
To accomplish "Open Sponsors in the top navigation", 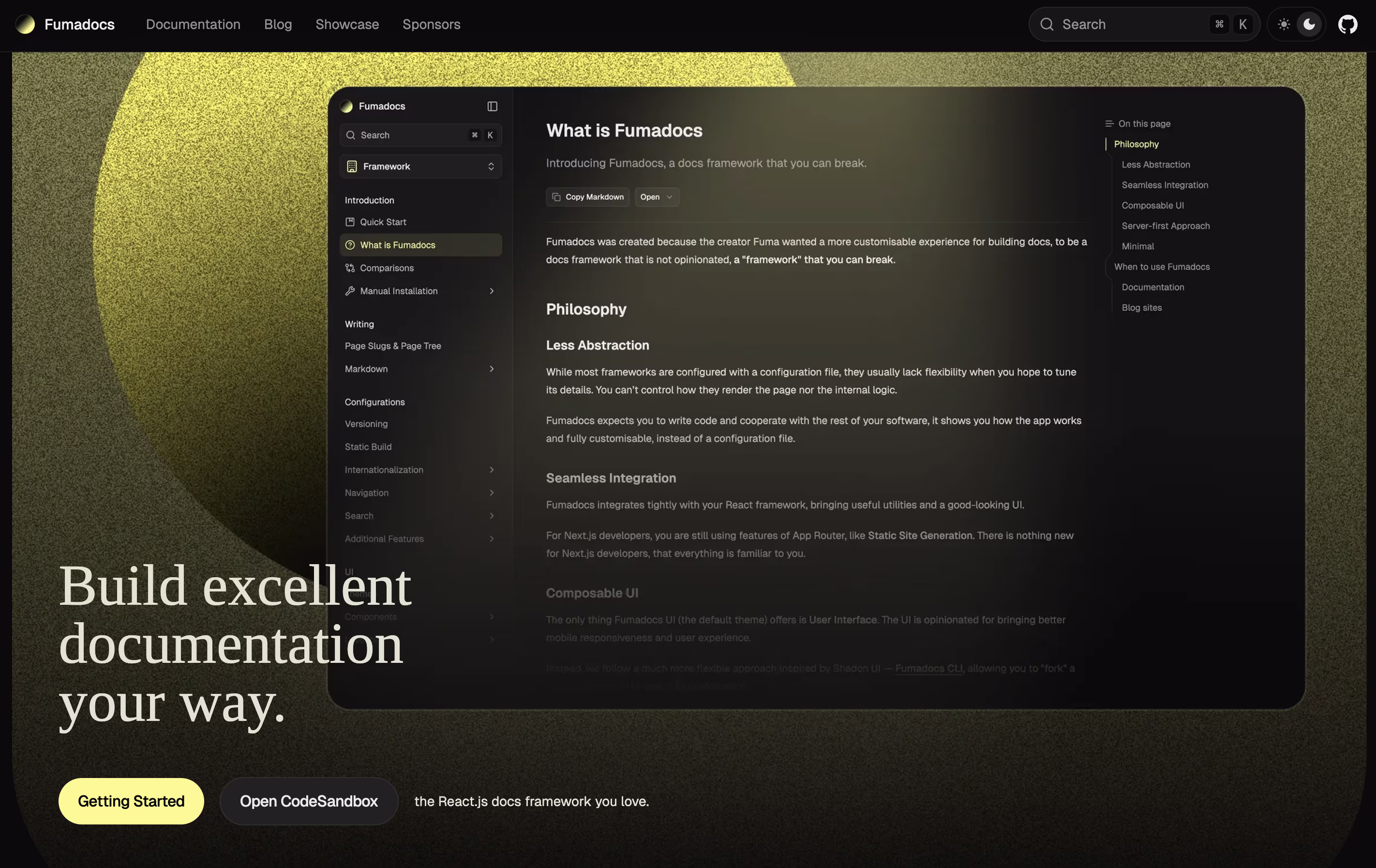I will click(431, 25).
